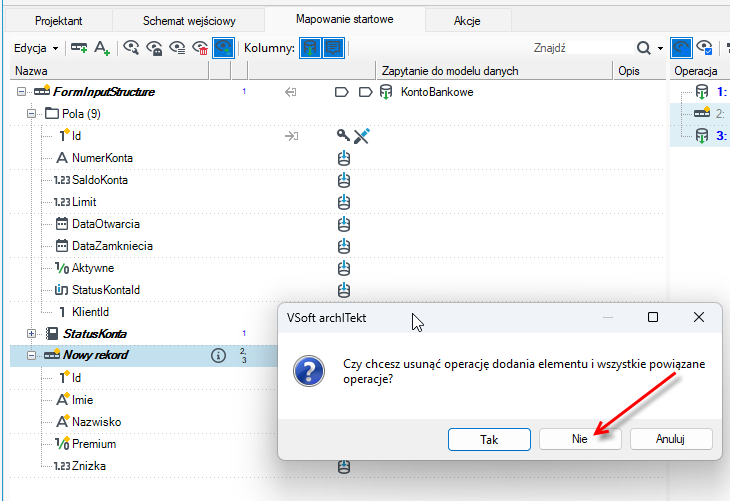Click the info icon on Nowy rekord row
Viewport: 730px width, 501px height.
tap(218, 355)
